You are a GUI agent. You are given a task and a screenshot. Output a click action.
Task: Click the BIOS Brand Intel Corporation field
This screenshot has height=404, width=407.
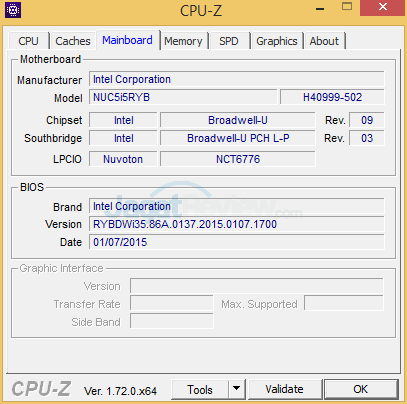pos(237,206)
